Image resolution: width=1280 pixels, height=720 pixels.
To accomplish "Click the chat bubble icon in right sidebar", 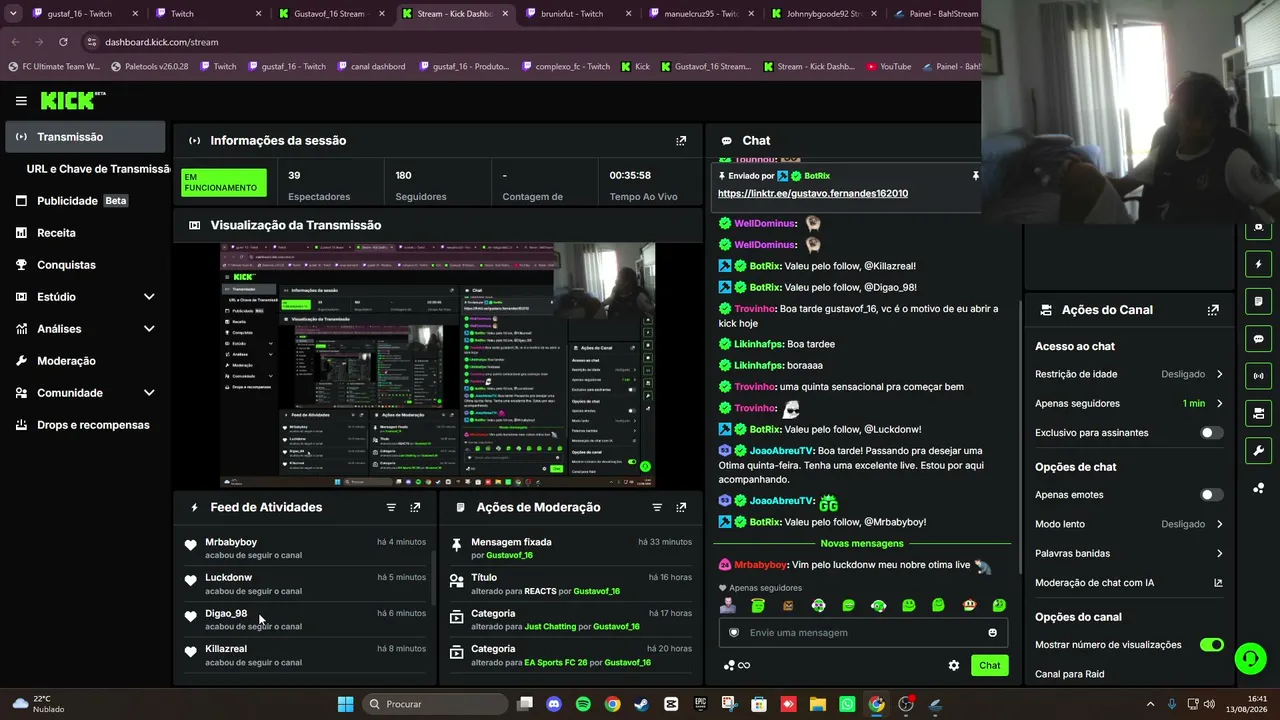I will [1258, 339].
